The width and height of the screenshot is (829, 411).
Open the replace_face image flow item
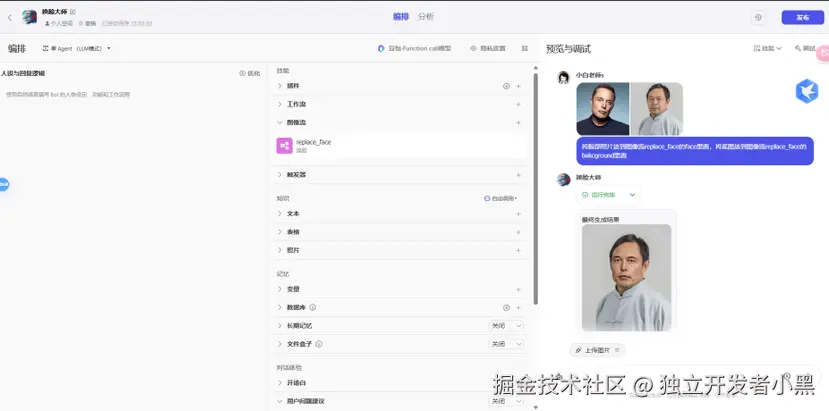313,145
